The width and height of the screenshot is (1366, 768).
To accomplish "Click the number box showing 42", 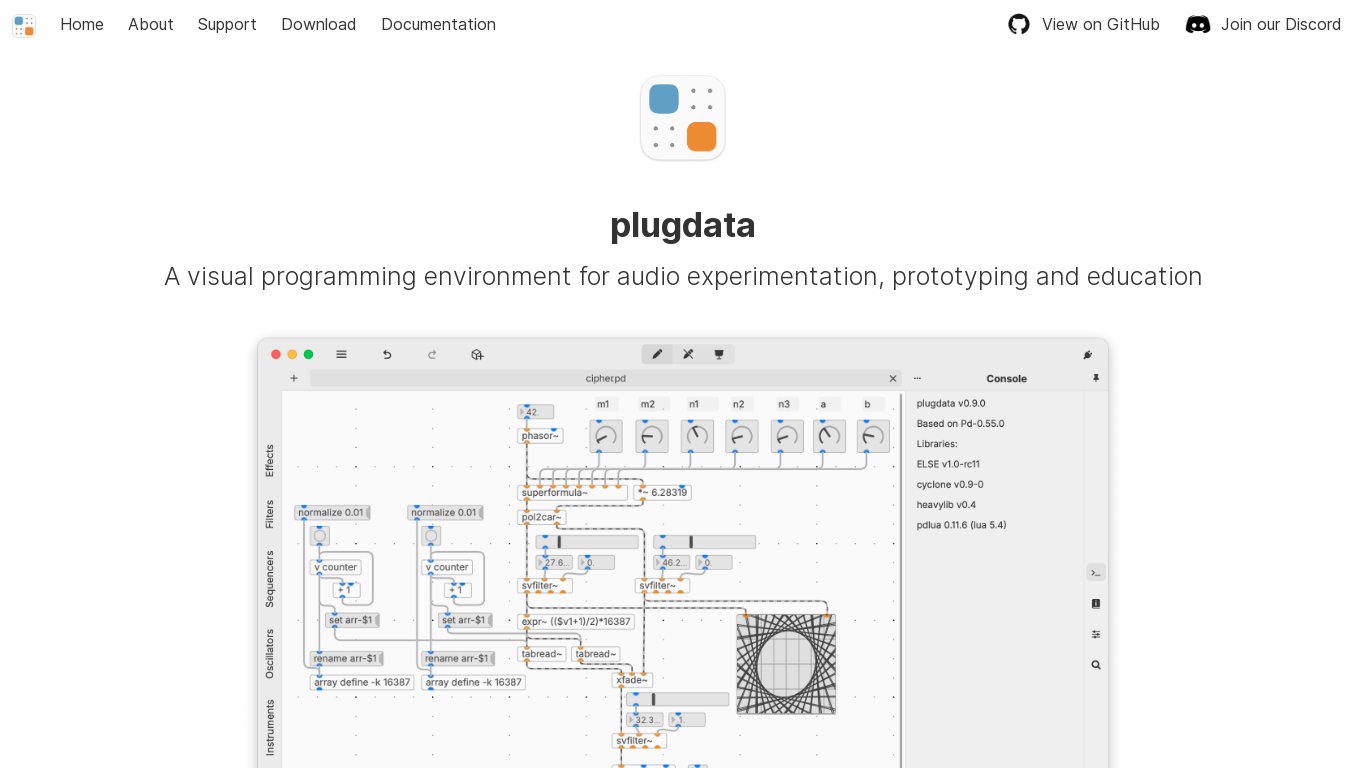I will [x=536, y=412].
